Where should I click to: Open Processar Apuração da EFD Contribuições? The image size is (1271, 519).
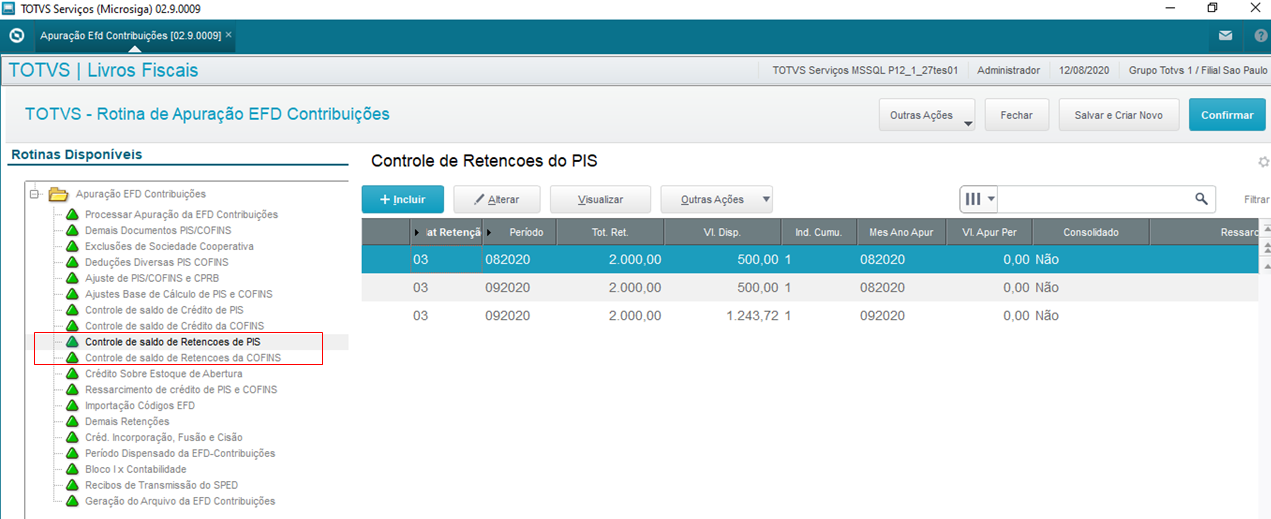pos(181,214)
